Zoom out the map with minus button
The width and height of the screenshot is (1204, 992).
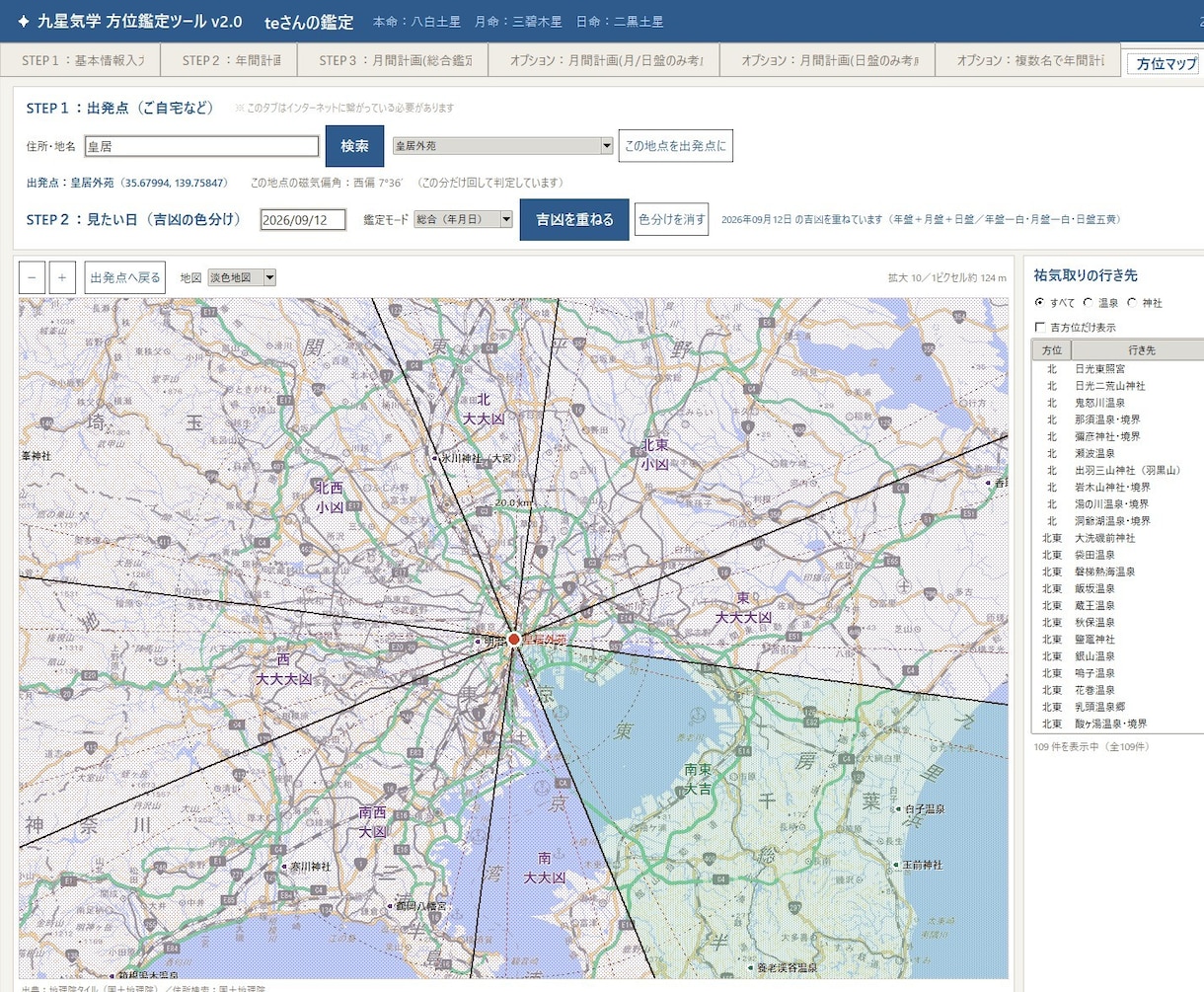coord(33,277)
